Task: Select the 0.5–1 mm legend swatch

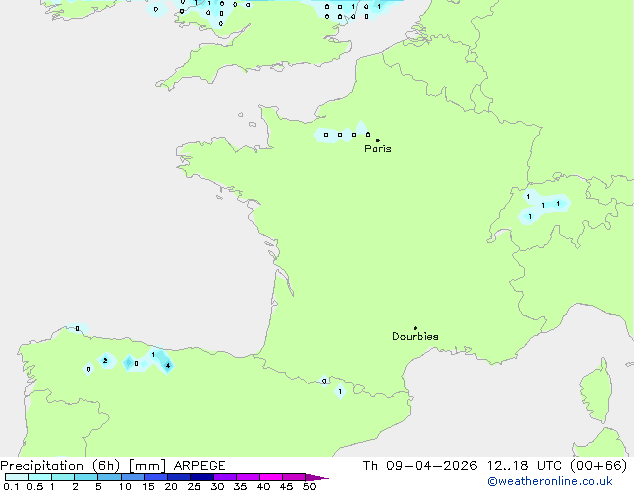Action: tap(40, 477)
